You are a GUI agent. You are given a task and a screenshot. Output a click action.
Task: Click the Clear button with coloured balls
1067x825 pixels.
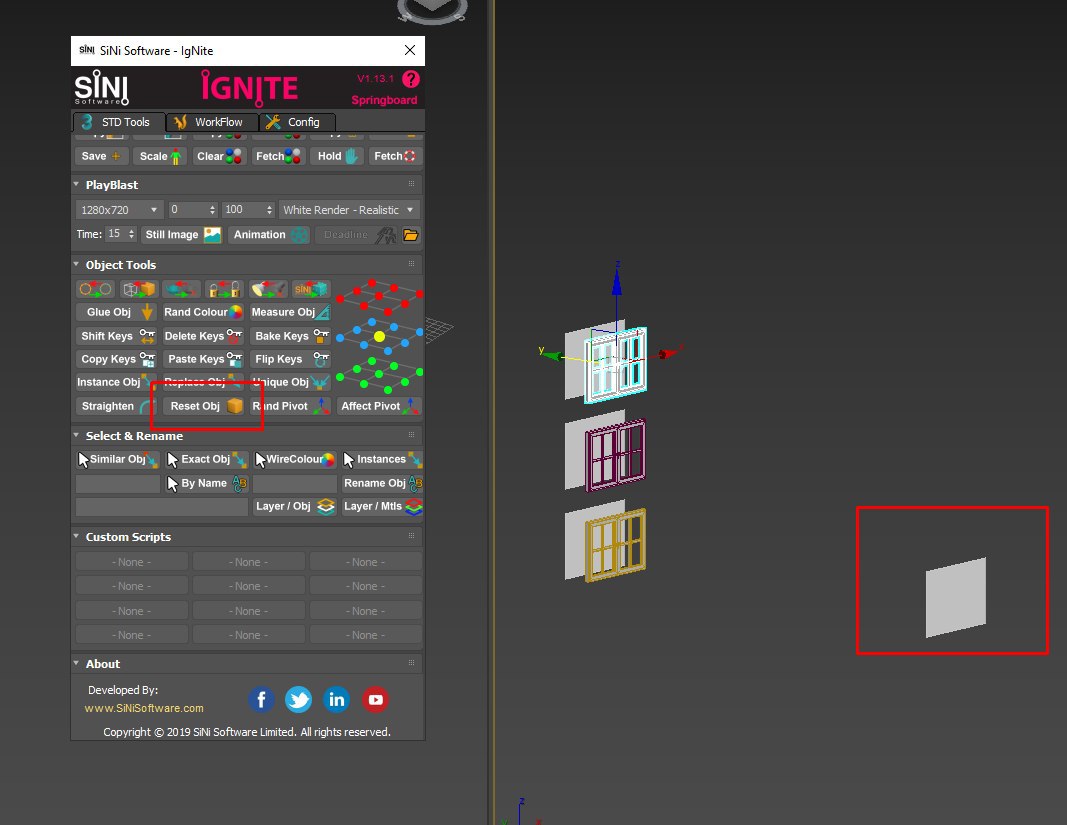218,156
